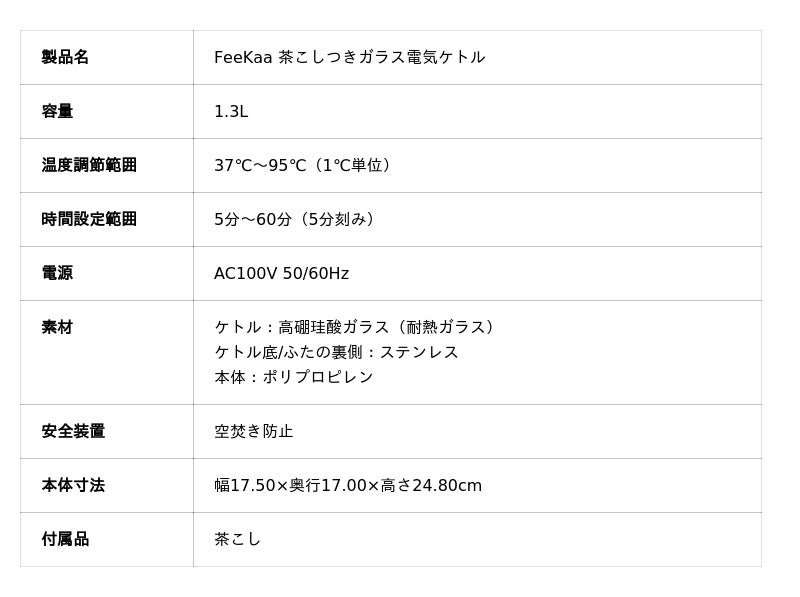Click the 1.3L capacity value
Screen dimensions: 800x597
coord(231,111)
